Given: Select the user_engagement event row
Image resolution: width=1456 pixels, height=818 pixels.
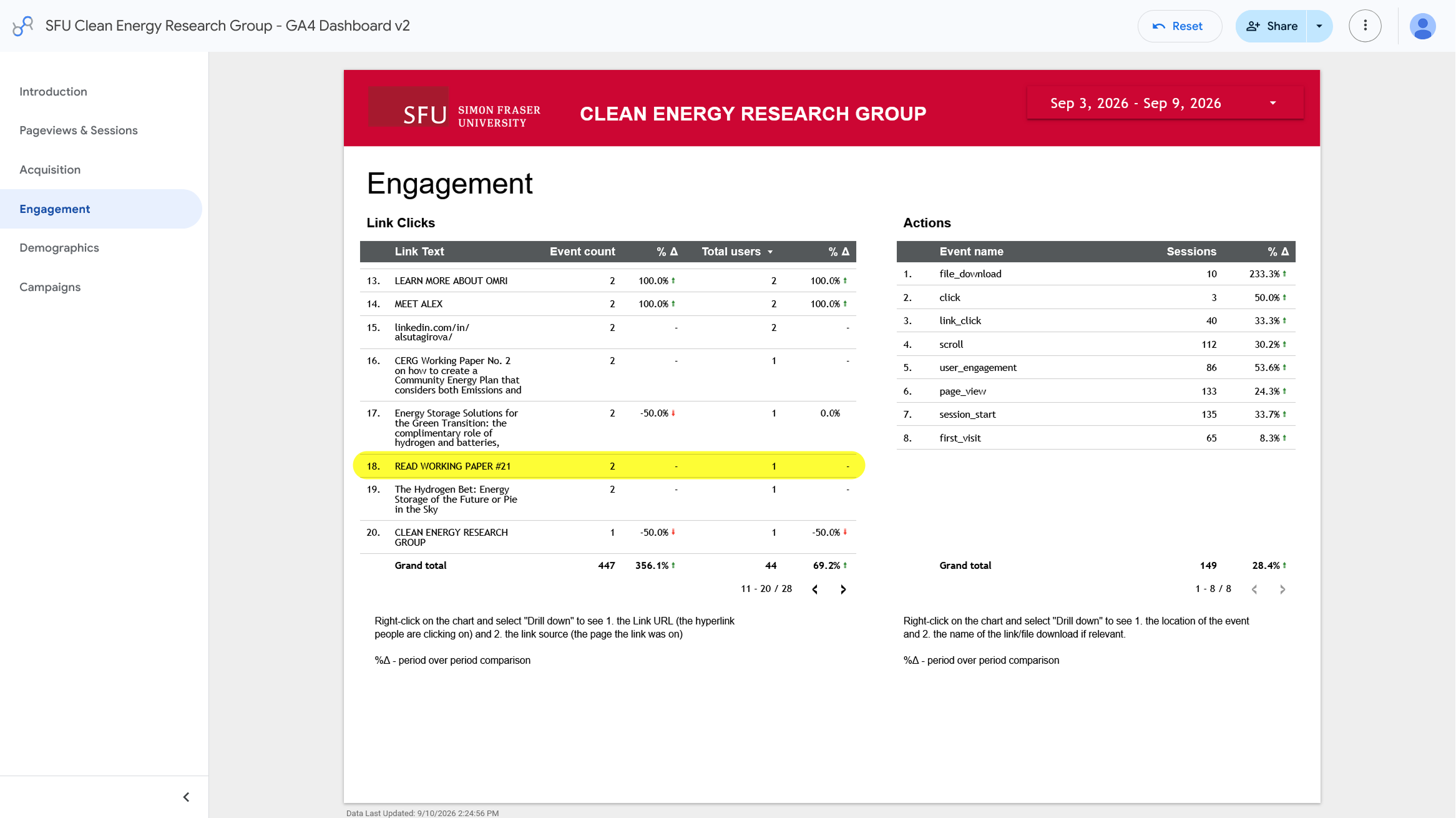Looking at the screenshot, I should point(1096,368).
